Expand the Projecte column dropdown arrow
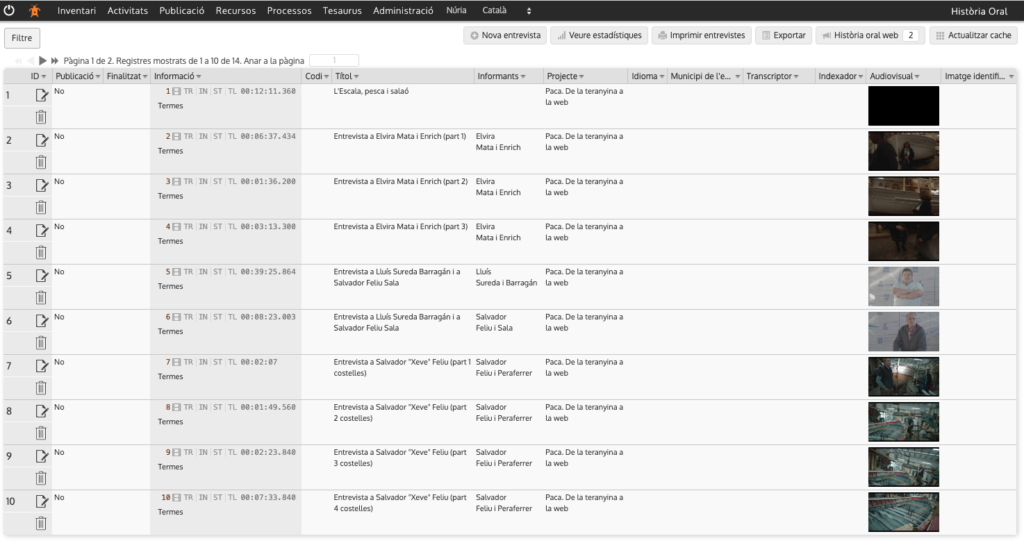This screenshot has height=550, width=1024. pos(581,77)
